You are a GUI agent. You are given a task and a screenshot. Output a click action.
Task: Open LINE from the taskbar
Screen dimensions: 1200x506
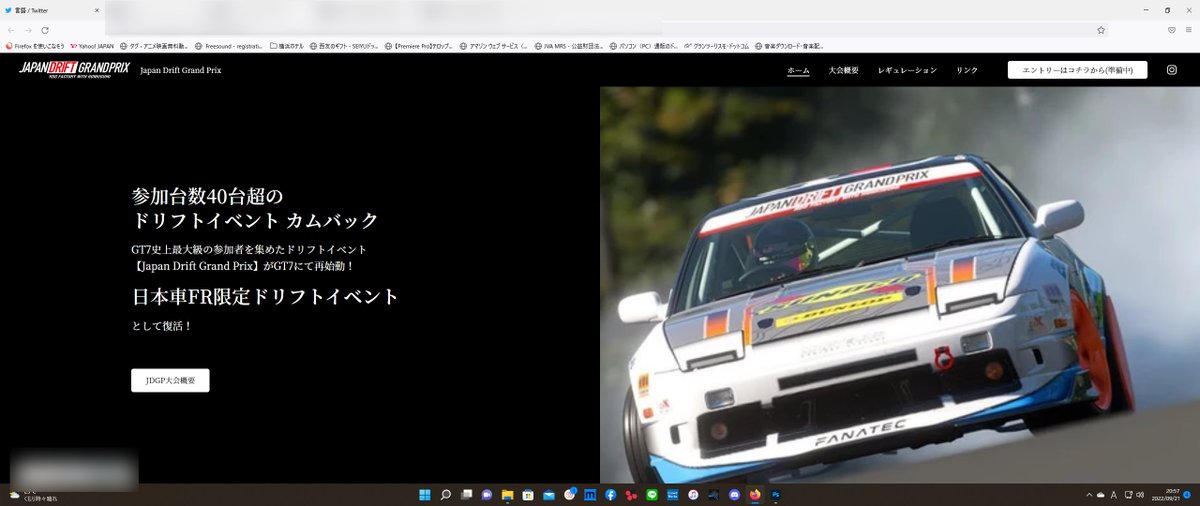point(652,495)
